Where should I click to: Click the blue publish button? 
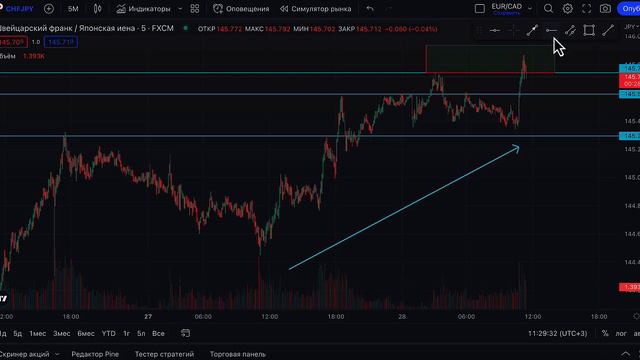tap(629, 9)
